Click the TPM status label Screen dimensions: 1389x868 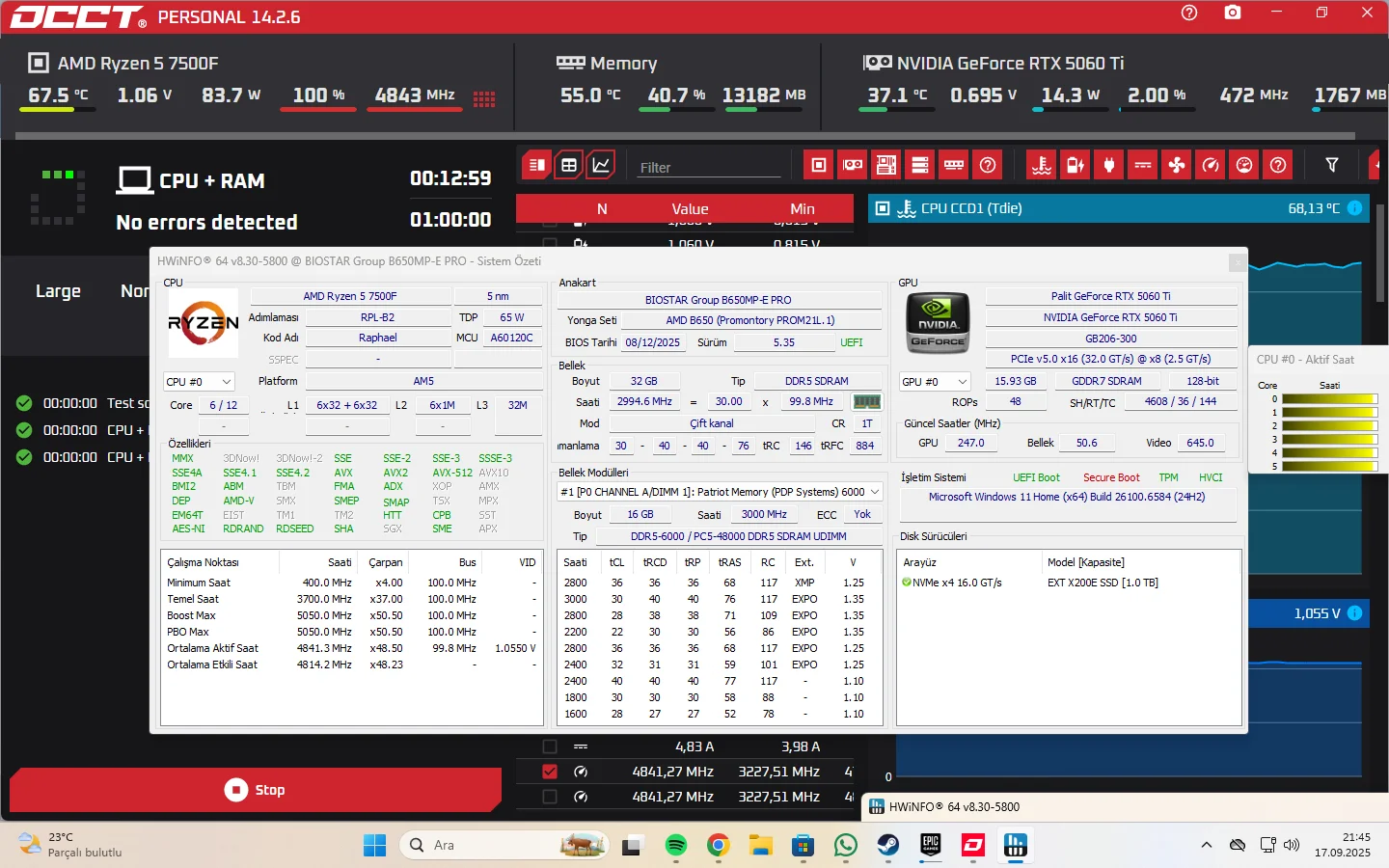point(1168,477)
